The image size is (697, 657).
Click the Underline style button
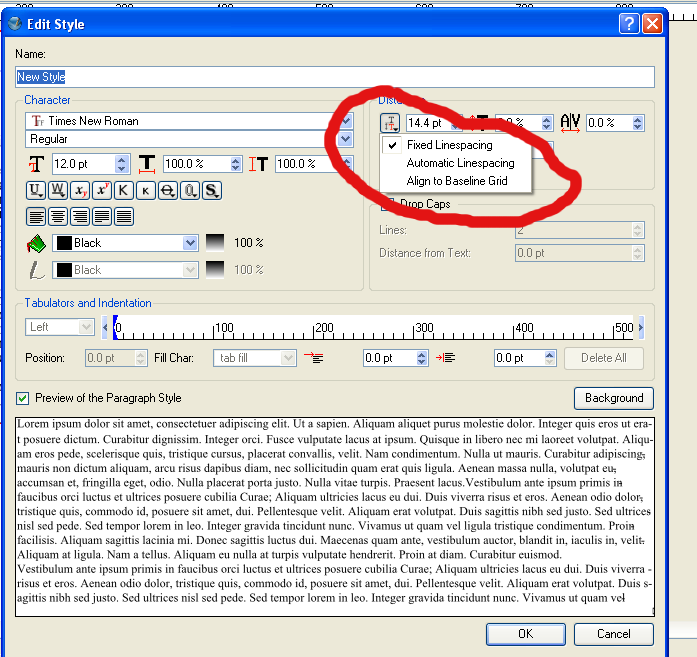[x=36, y=190]
